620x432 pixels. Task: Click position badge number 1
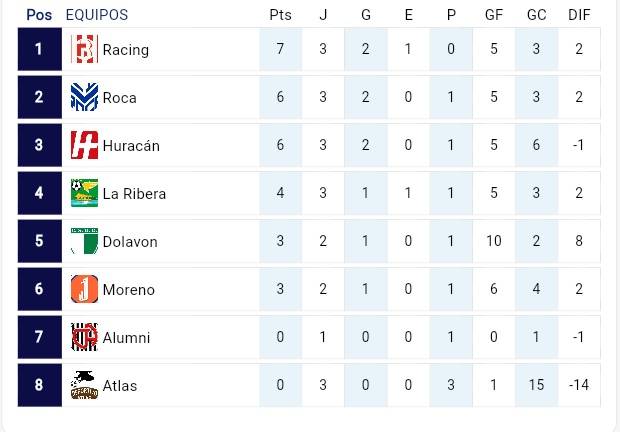tap(39, 50)
